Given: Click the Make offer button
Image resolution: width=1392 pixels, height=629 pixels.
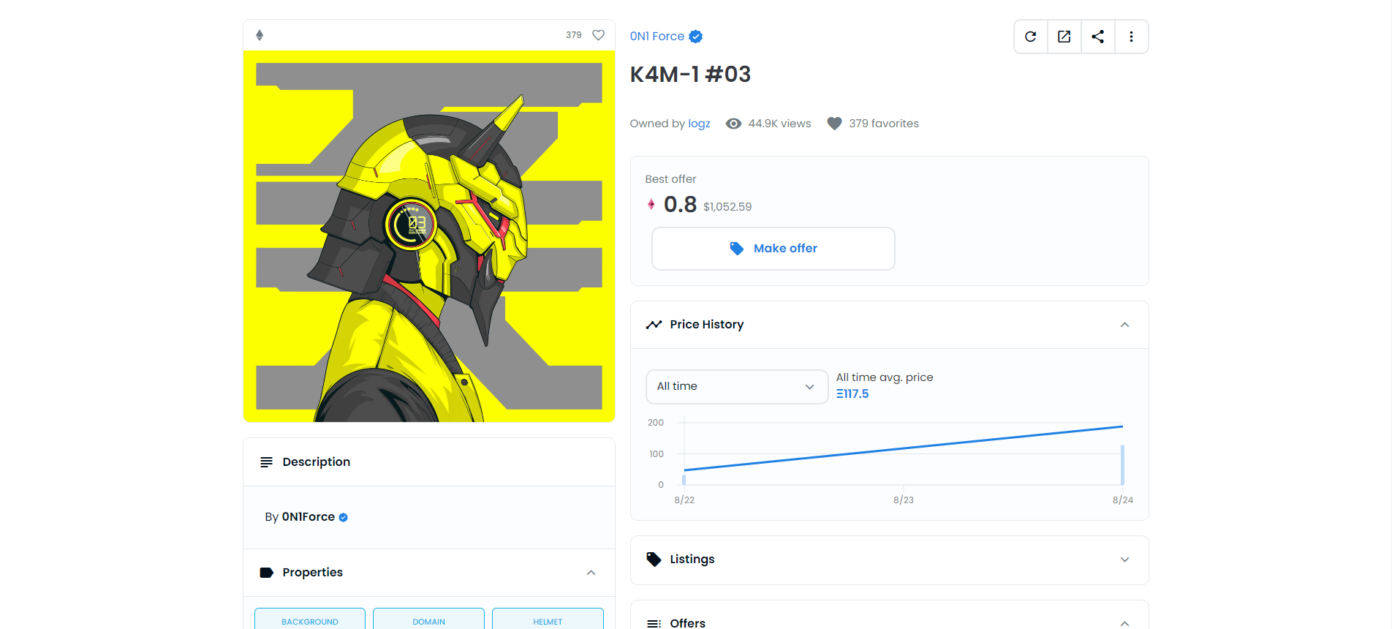Looking at the screenshot, I should click(x=773, y=249).
